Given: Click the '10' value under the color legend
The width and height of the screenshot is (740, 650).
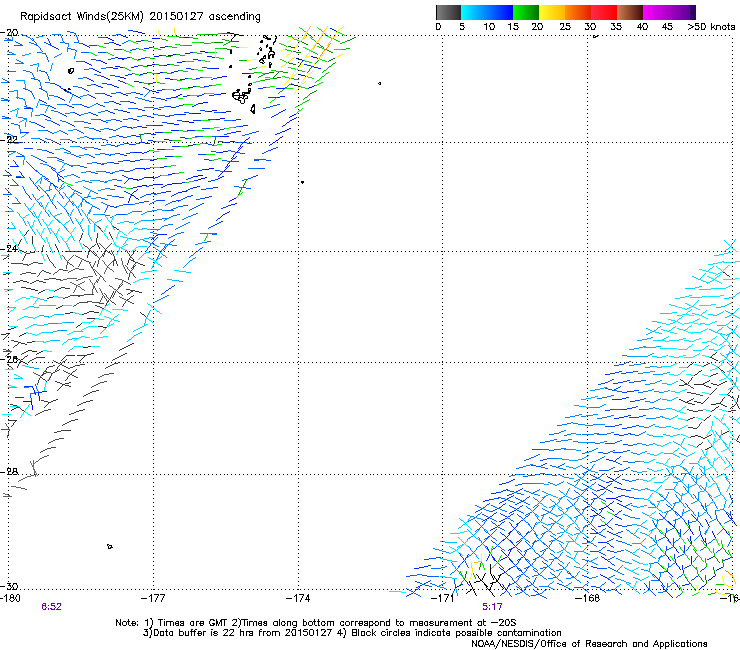Looking at the screenshot, I should pos(489,27).
